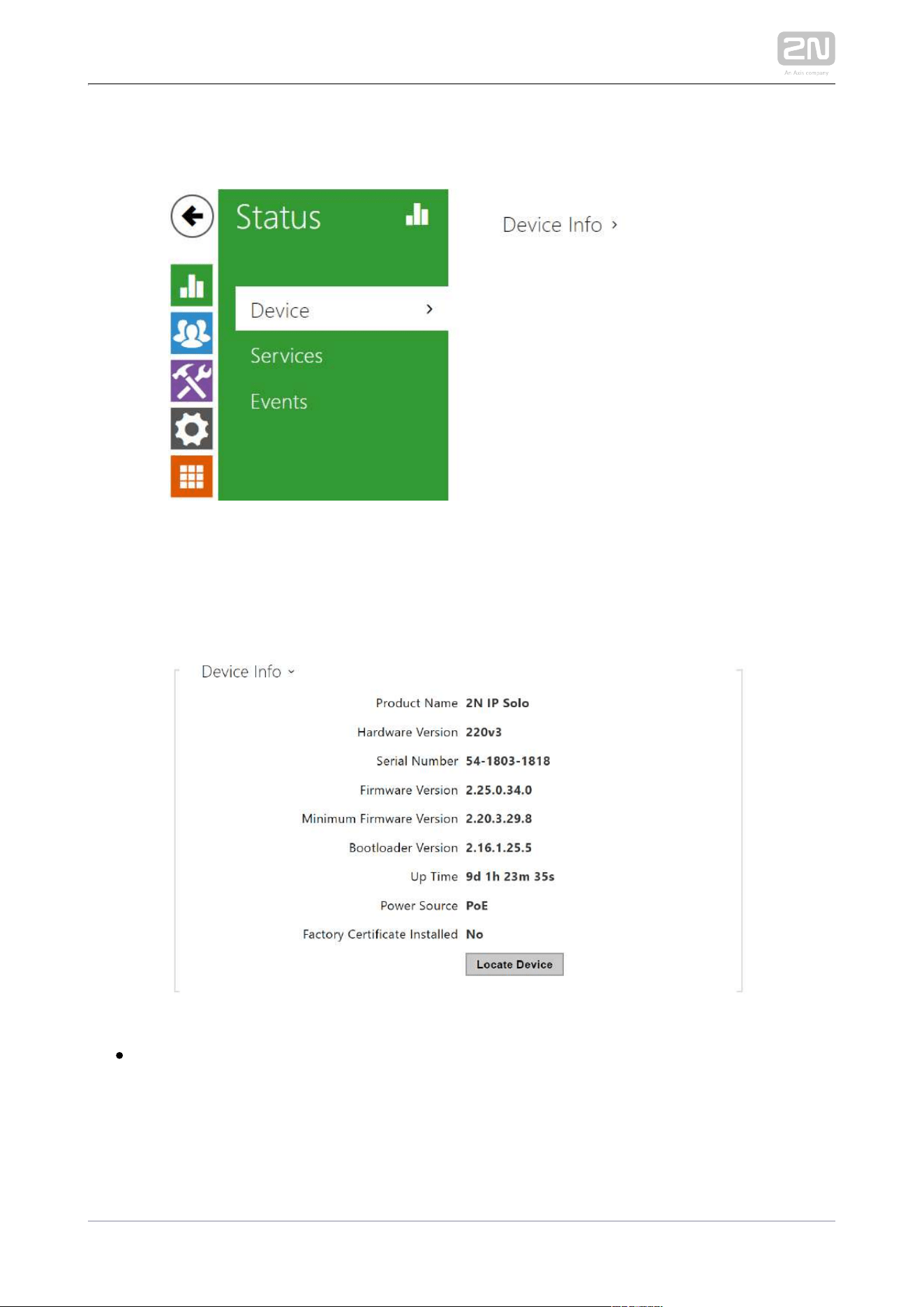Click the Status heading text
The height and width of the screenshot is (1307, 924).
pyautogui.click(x=278, y=216)
